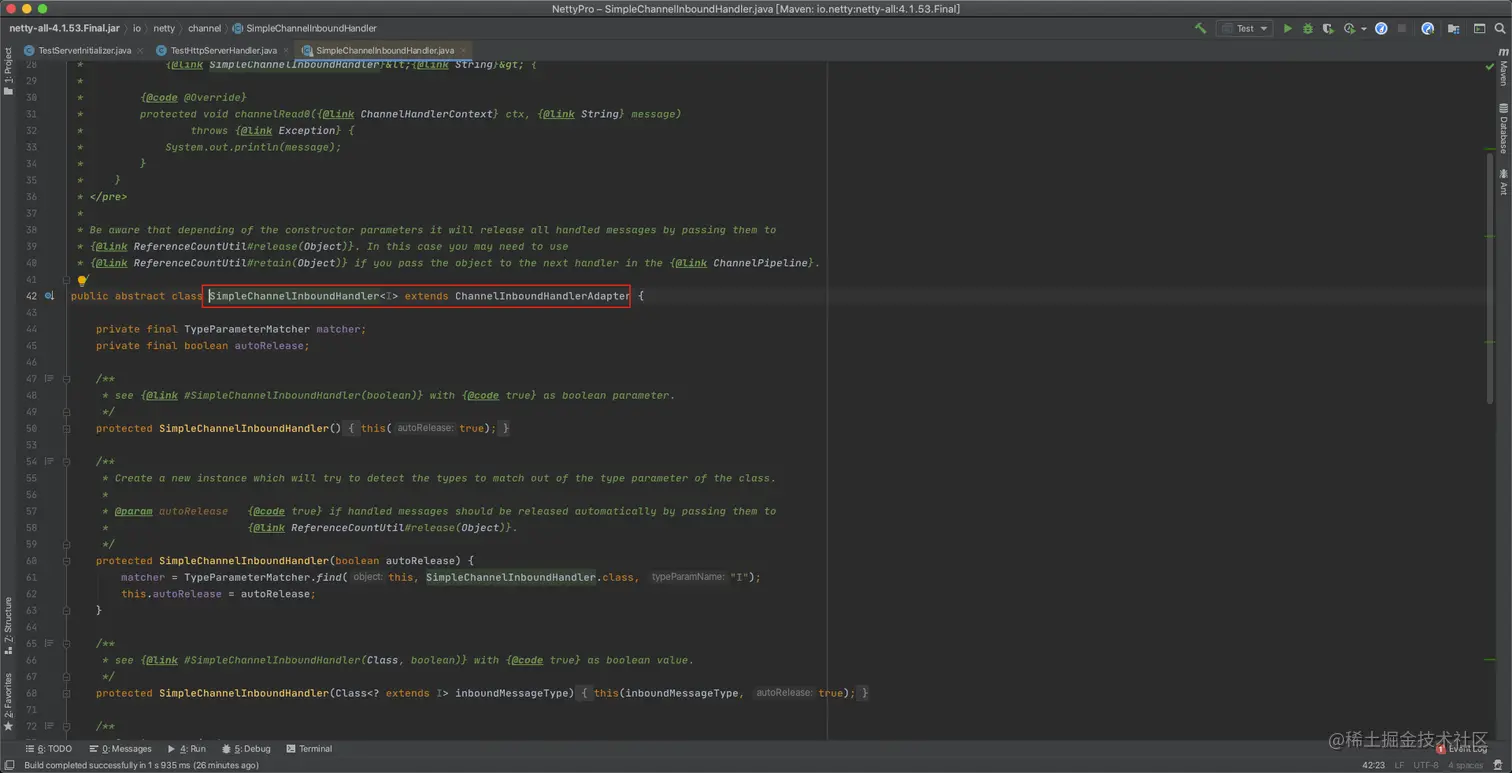Click the Event Log button
1512x773 pixels.
pos(1463,749)
